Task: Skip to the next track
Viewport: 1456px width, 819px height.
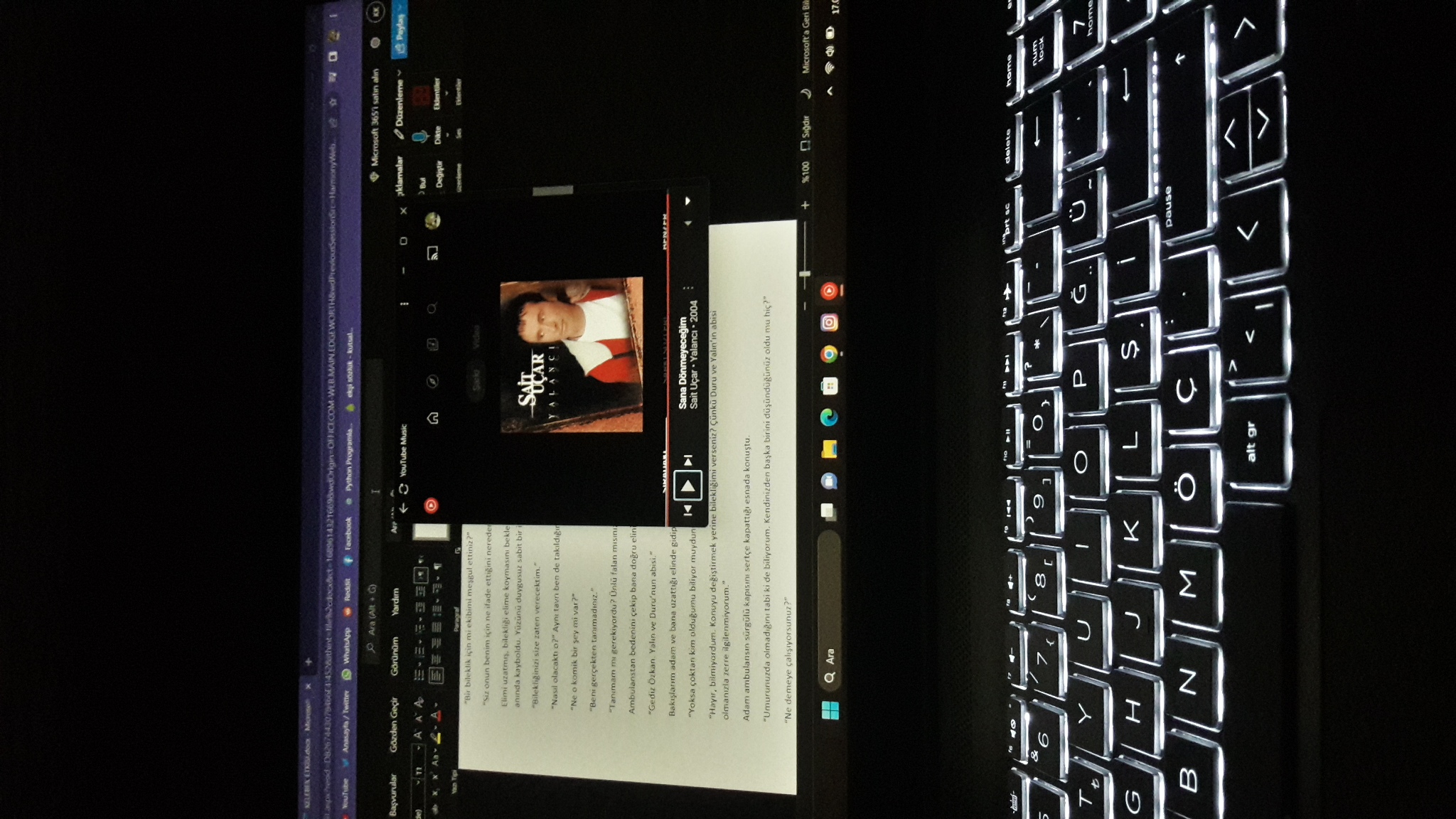Action: (687, 461)
